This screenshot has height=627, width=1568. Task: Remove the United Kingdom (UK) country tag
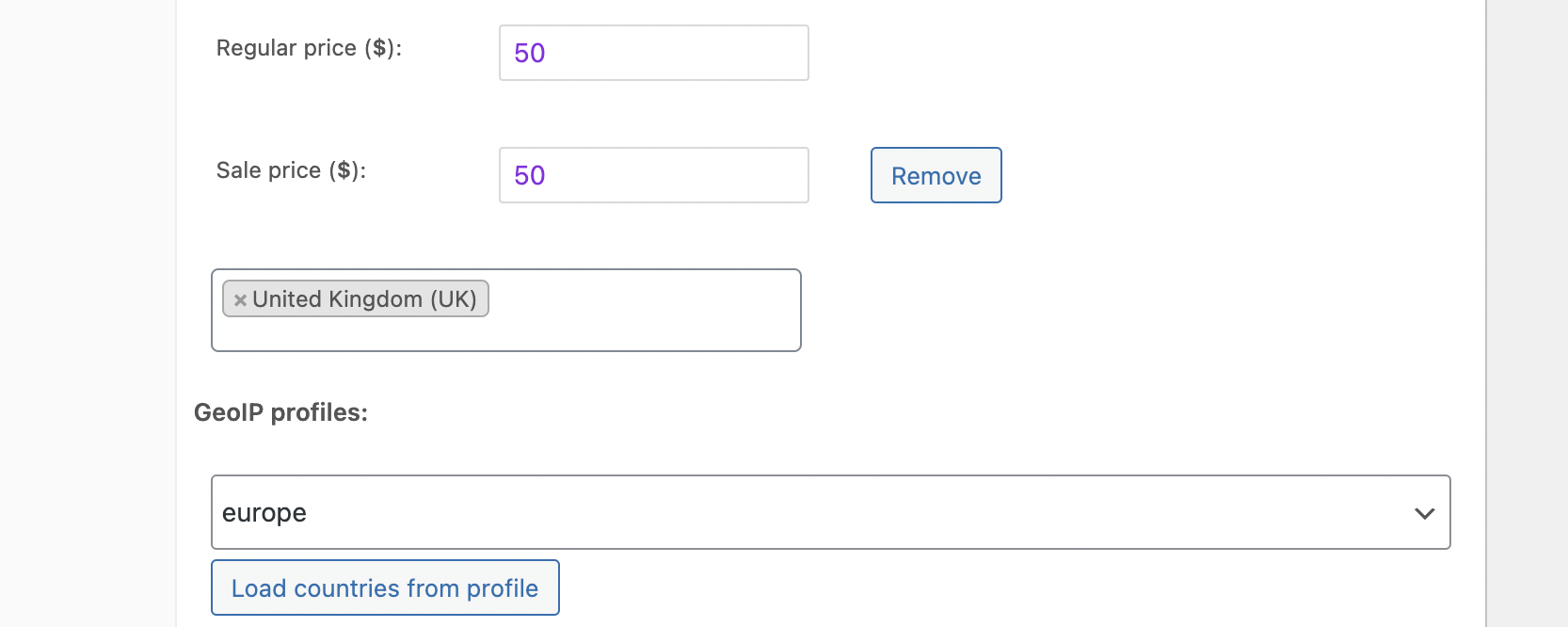click(240, 300)
